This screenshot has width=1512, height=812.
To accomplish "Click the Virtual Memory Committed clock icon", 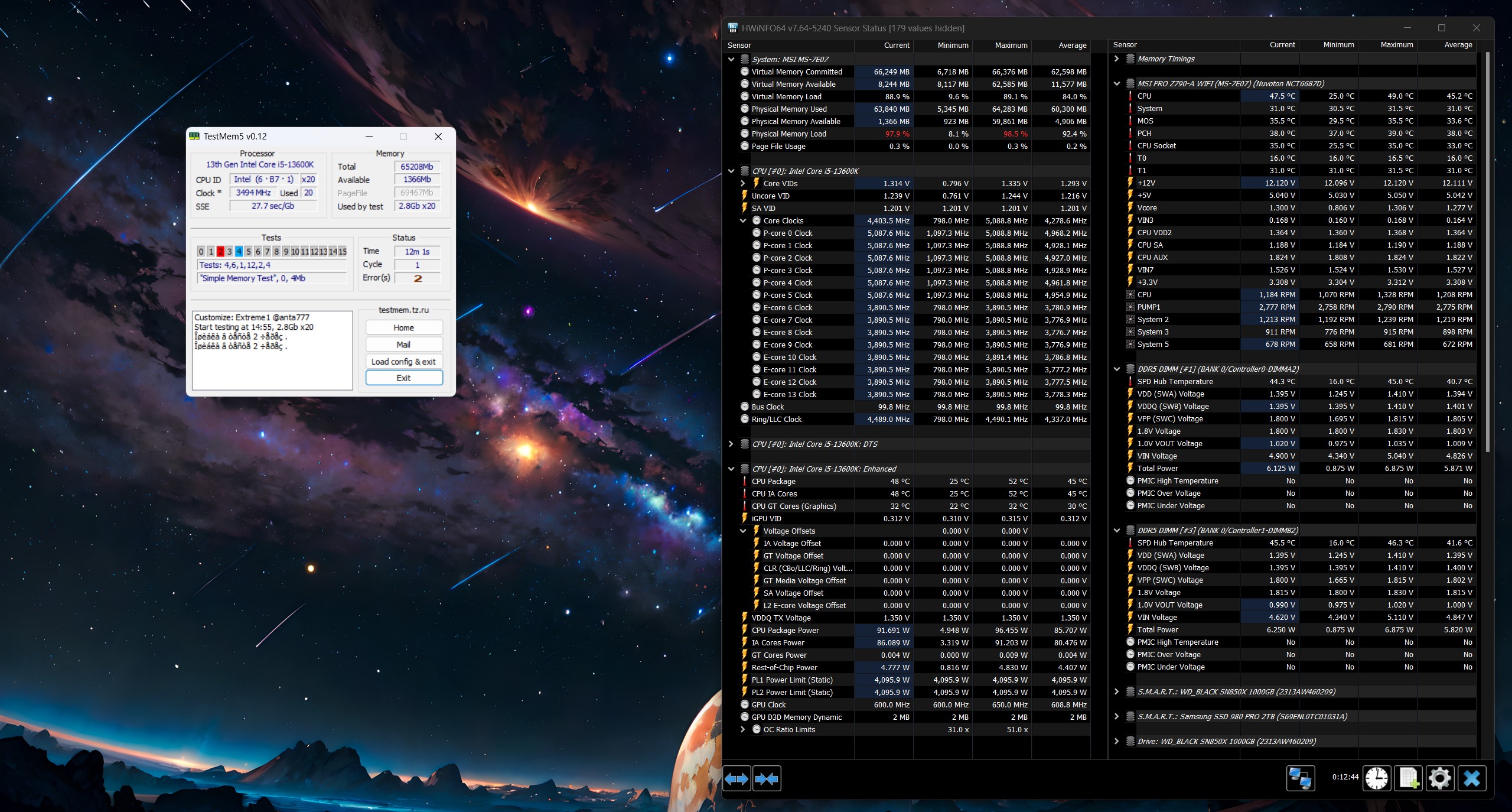I will tap(745, 72).
